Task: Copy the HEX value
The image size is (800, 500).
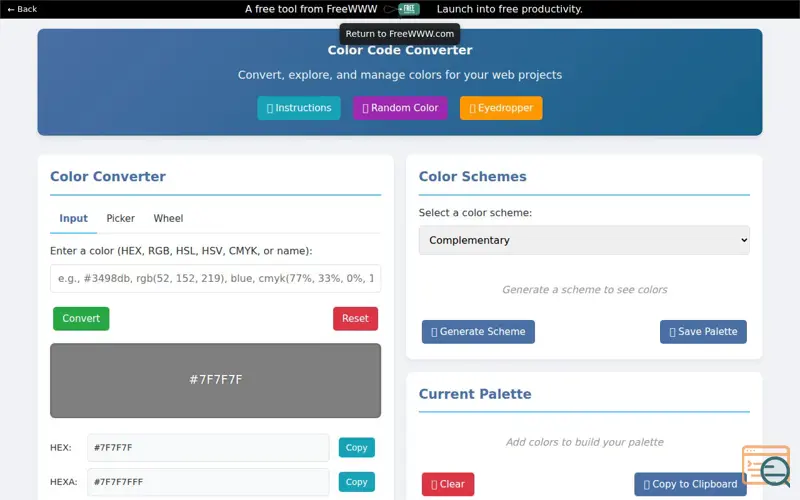Action: point(357,447)
